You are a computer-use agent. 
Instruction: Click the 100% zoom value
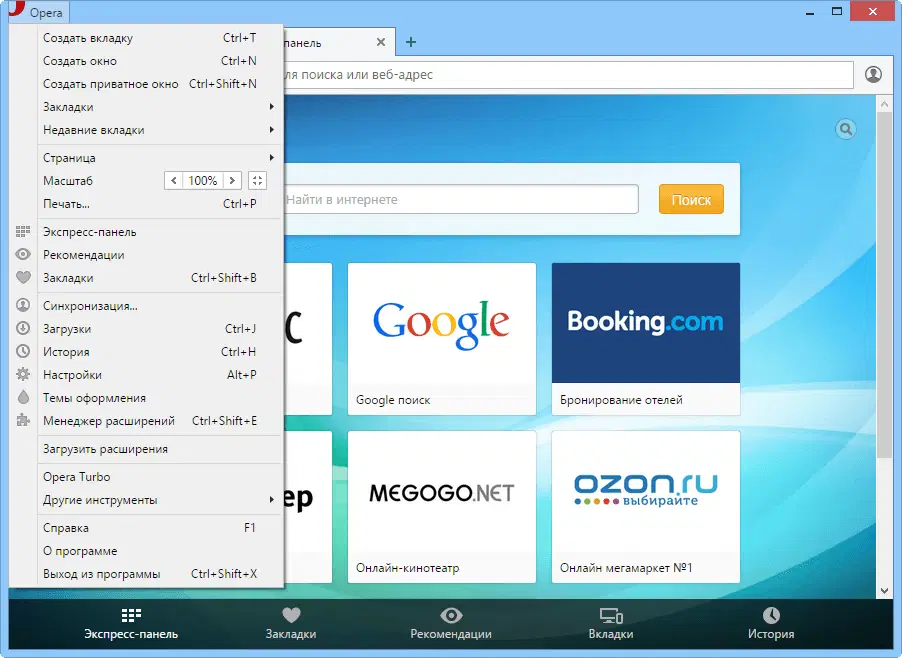point(202,181)
